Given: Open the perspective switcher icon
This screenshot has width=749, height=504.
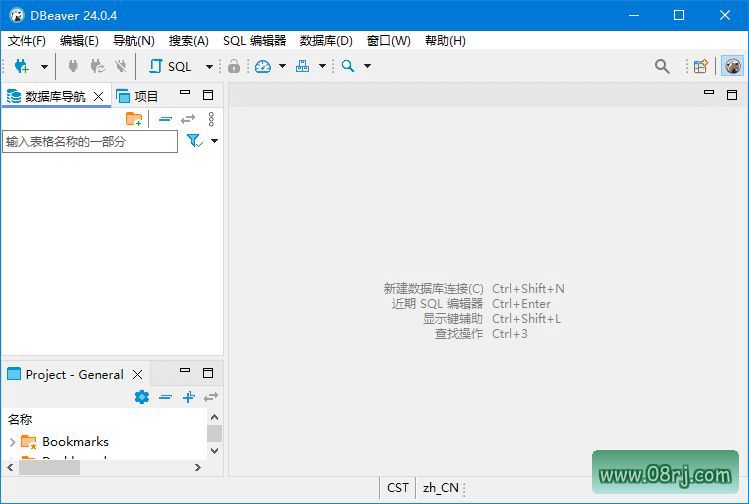Looking at the screenshot, I should coord(701,66).
